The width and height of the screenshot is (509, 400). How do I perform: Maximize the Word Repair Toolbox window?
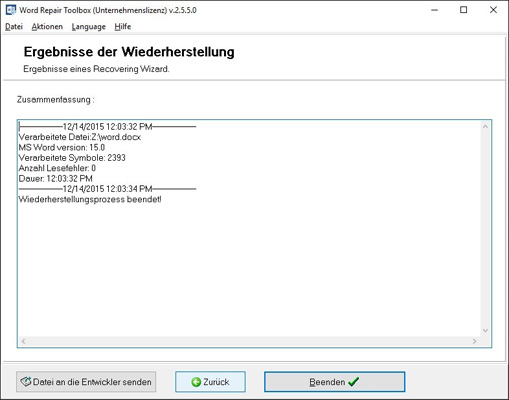[x=463, y=10]
